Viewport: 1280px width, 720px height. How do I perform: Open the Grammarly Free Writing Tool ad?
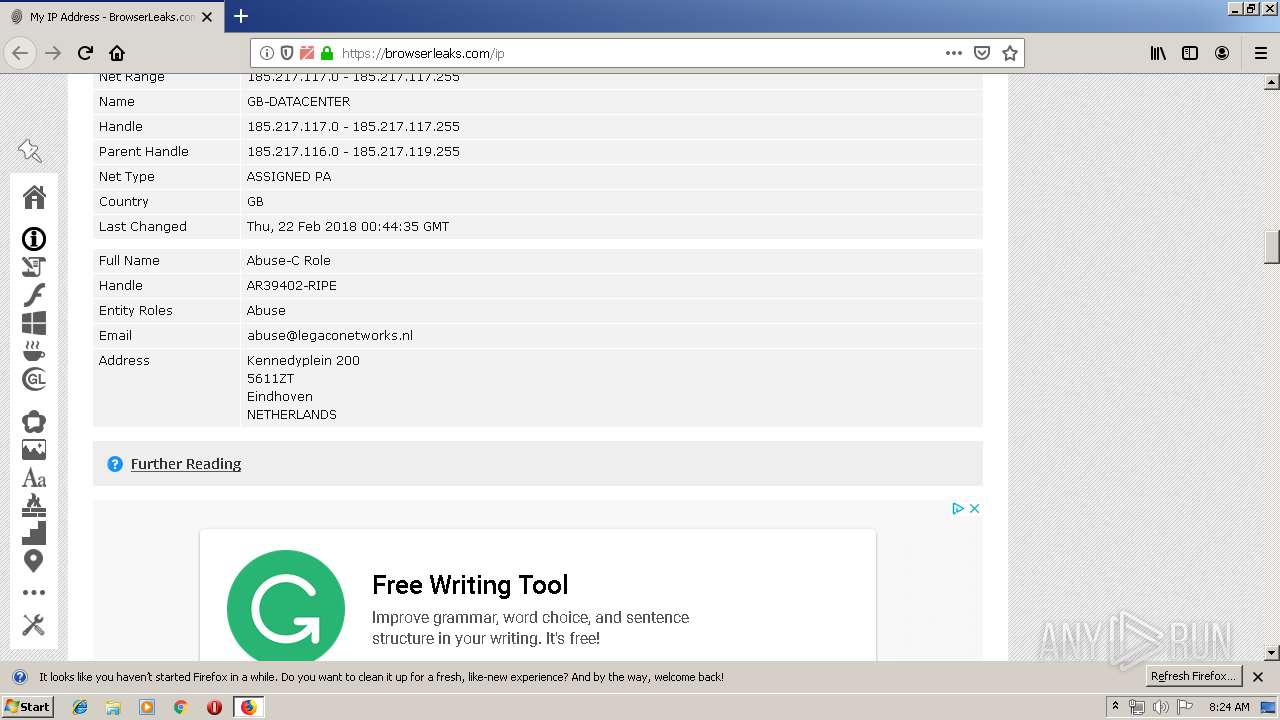click(470, 585)
